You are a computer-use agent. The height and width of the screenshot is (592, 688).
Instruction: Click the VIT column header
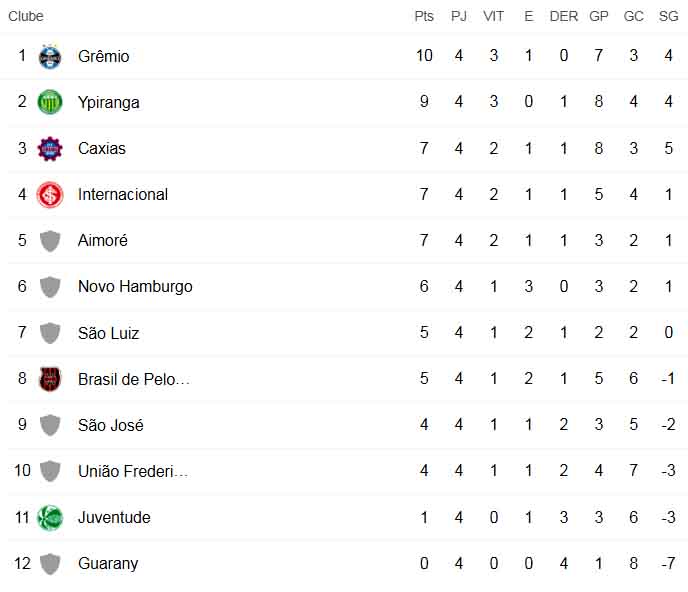tap(494, 16)
